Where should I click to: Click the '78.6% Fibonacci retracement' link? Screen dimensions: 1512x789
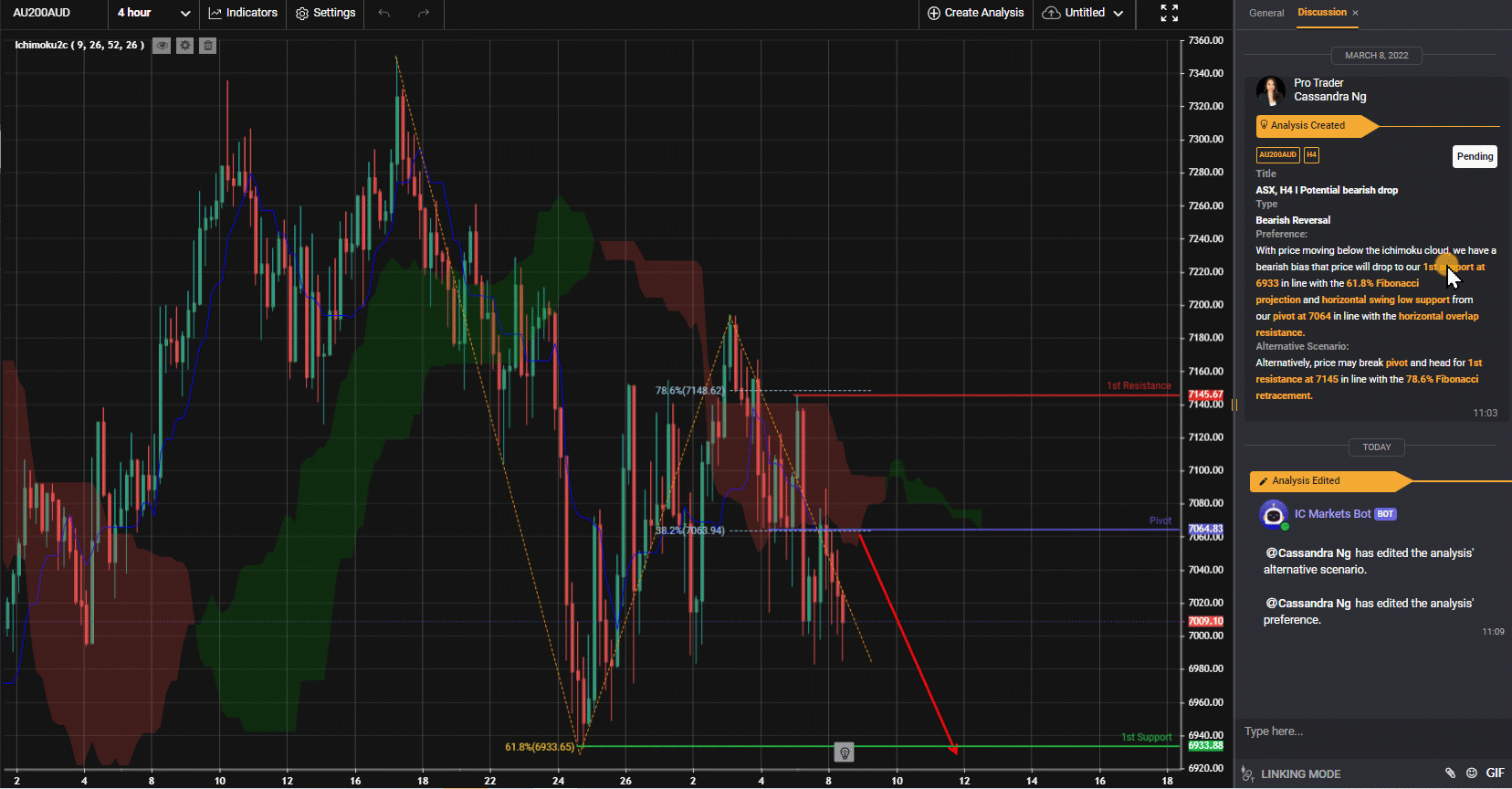(1367, 387)
